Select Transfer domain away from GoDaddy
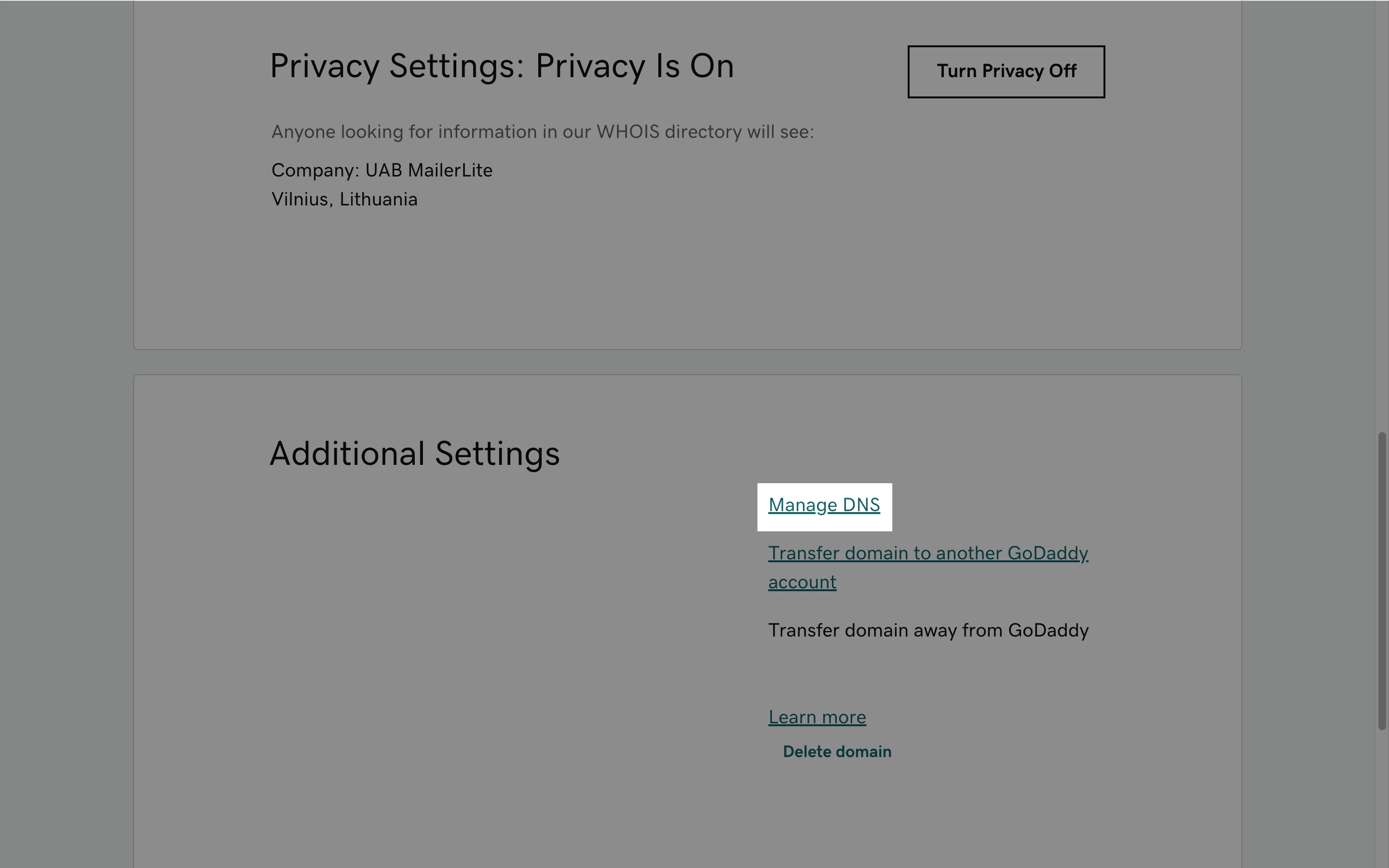 point(928,630)
